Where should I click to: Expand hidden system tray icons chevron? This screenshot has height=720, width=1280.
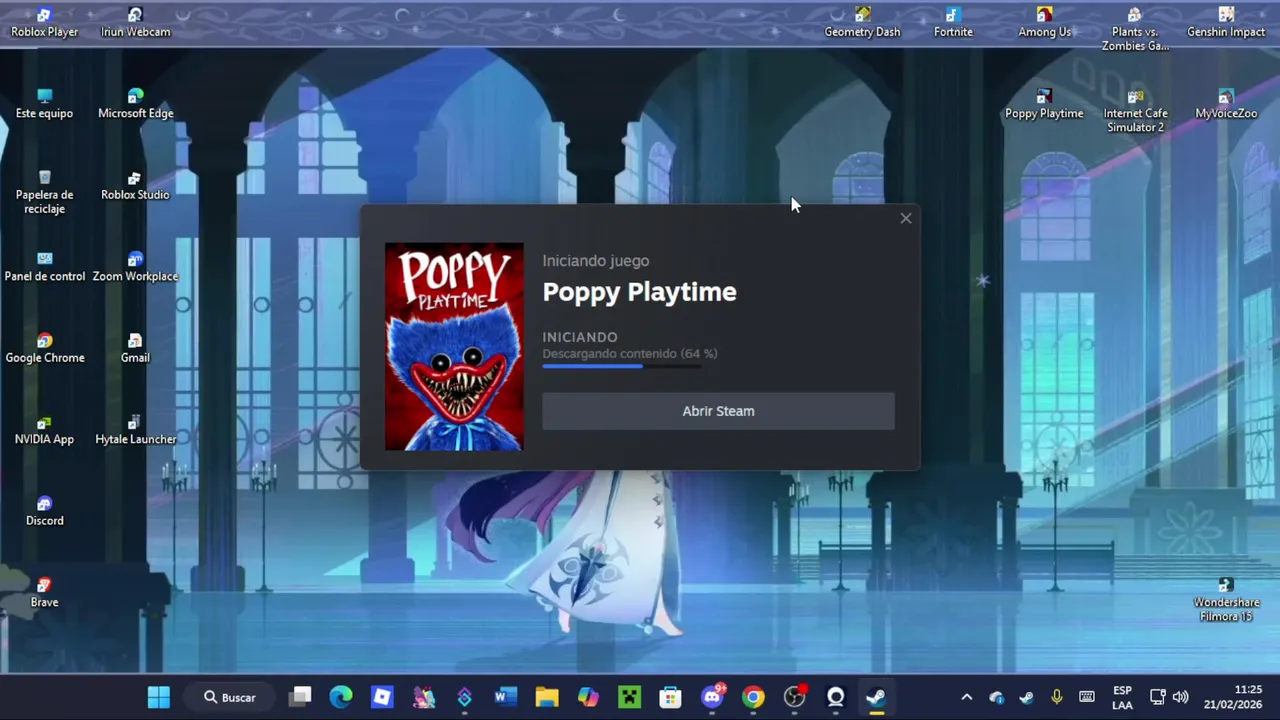(966, 697)
